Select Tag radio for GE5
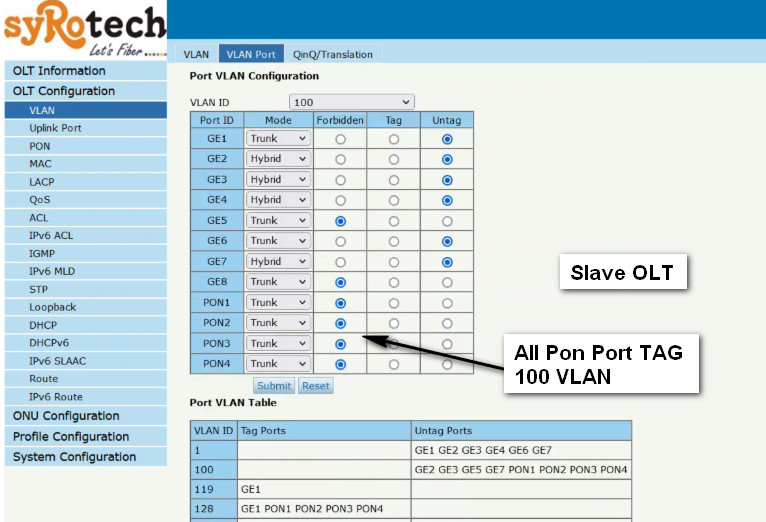This screenshot has width=766, height=522. click(394, 221)
